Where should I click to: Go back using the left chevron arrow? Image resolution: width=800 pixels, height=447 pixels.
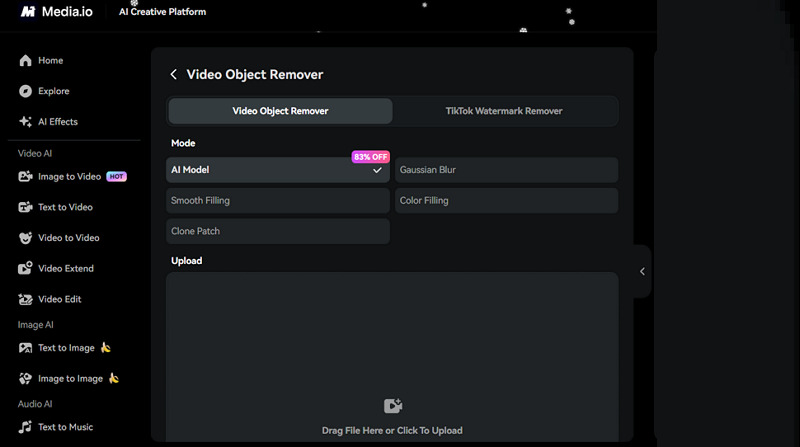pos(174,75)
